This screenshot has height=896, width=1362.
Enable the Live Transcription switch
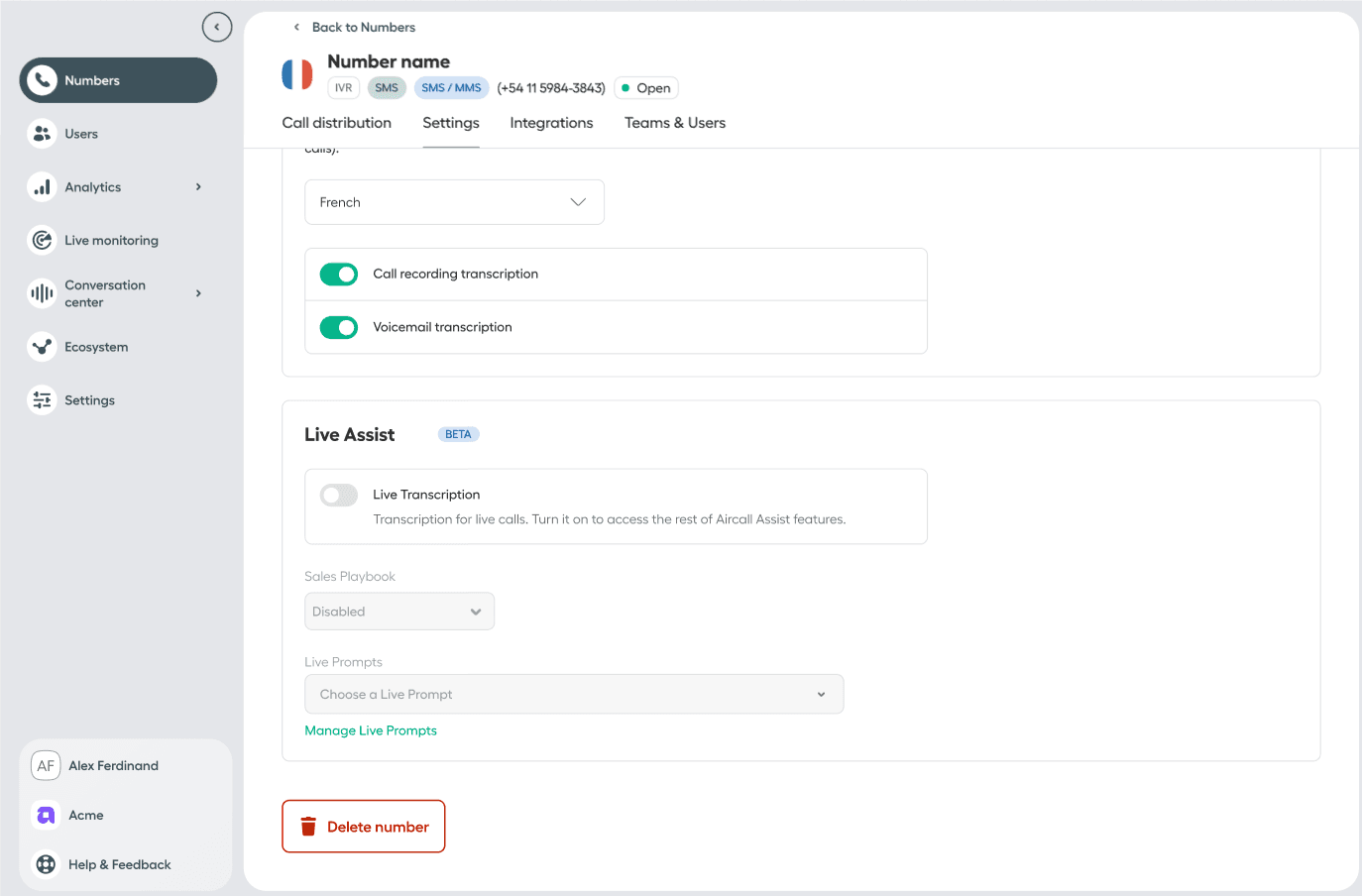(339, 496)
